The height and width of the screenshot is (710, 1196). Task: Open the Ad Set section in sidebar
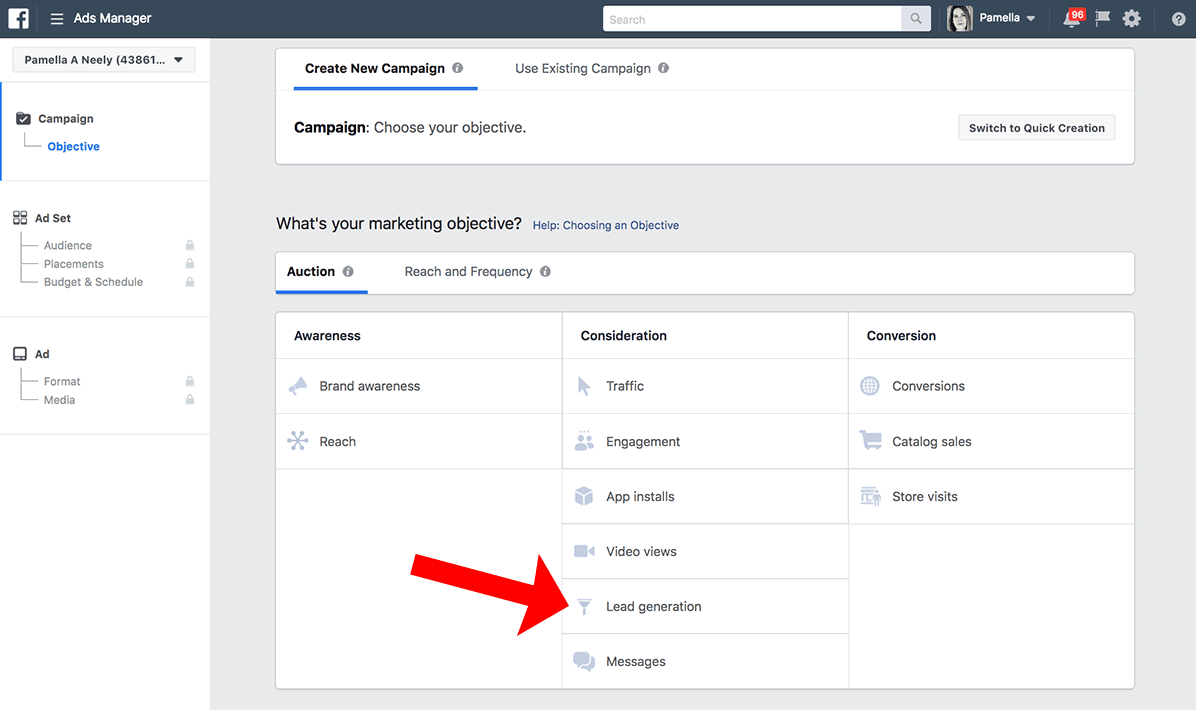pos(53,218)
